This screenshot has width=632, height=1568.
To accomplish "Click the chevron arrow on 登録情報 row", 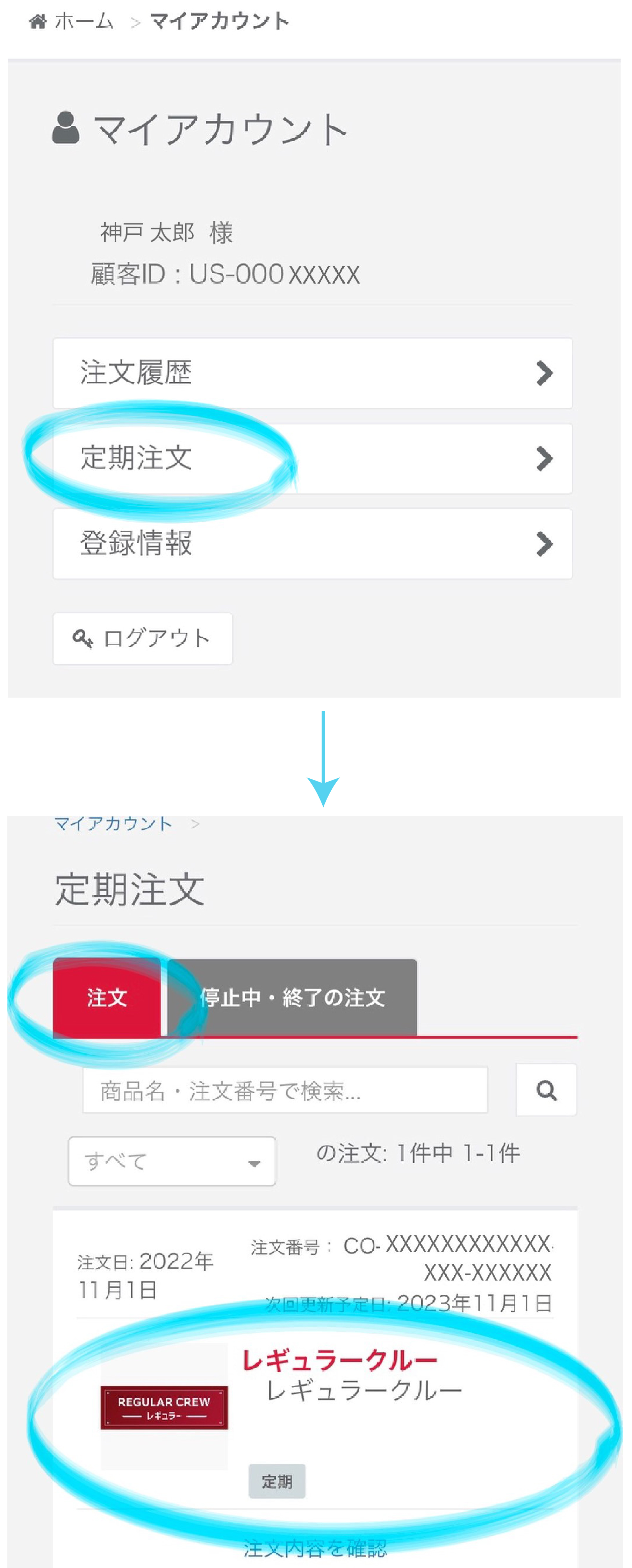I will point(544,543).
